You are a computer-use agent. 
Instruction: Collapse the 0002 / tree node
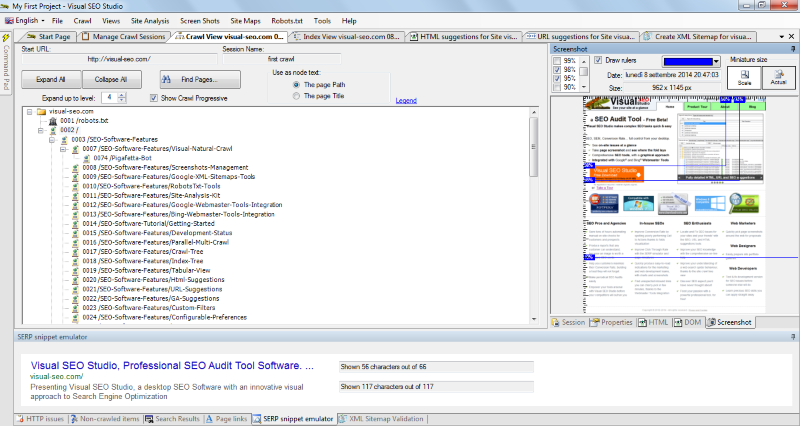(41, 130)
